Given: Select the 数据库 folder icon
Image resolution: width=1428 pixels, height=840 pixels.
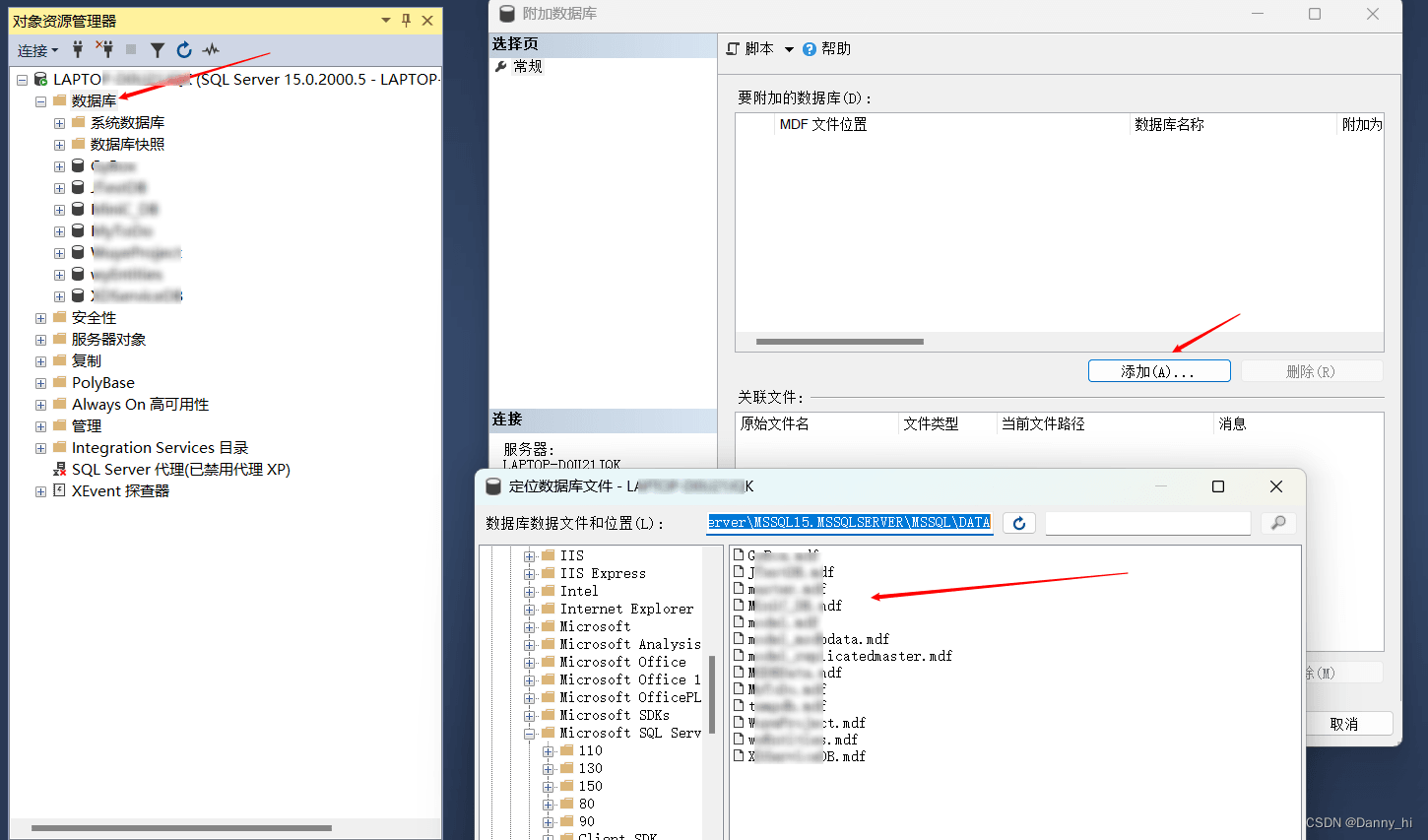Looking at the screenshot, I should pyautogui.click(x=60, y=100).
